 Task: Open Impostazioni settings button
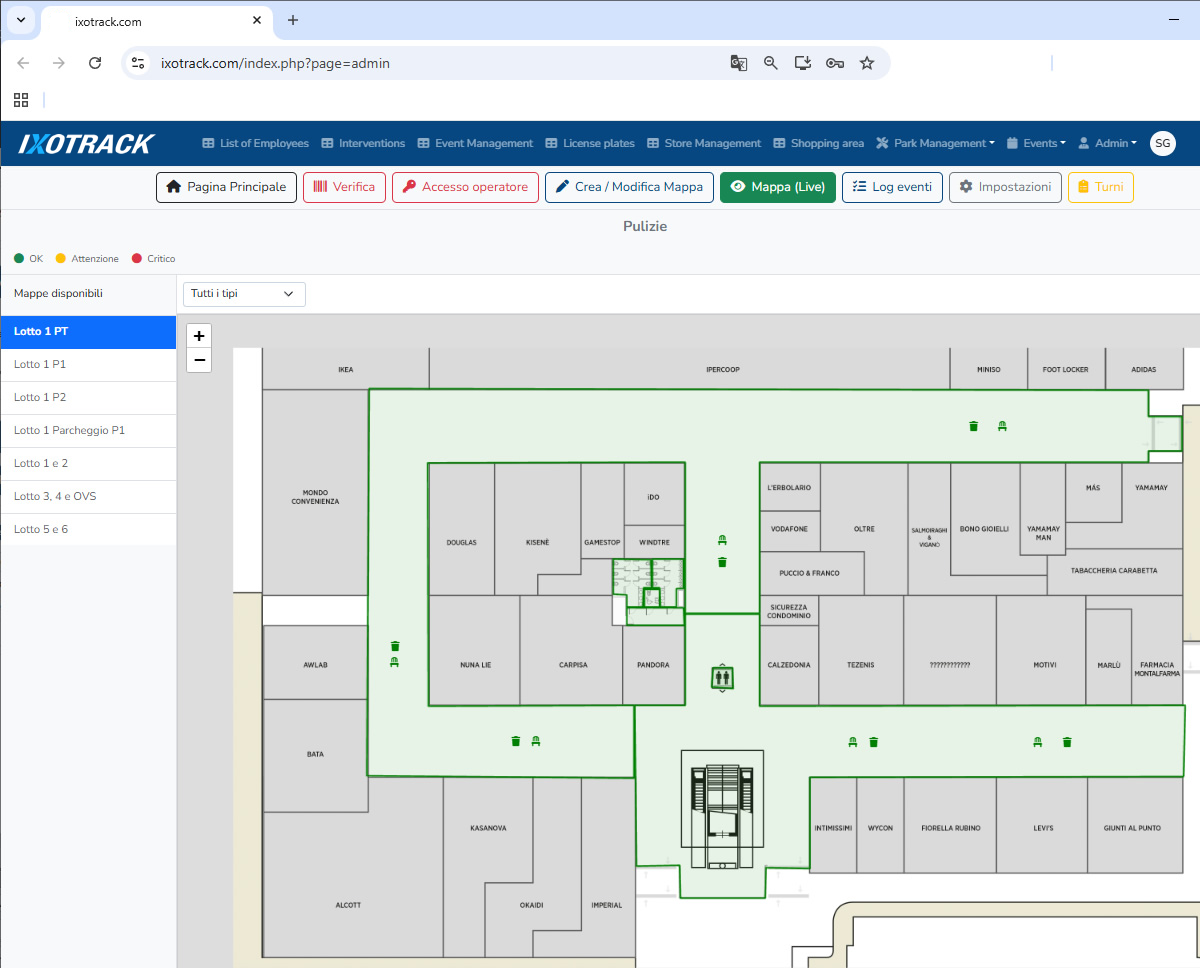(1005, 187)
